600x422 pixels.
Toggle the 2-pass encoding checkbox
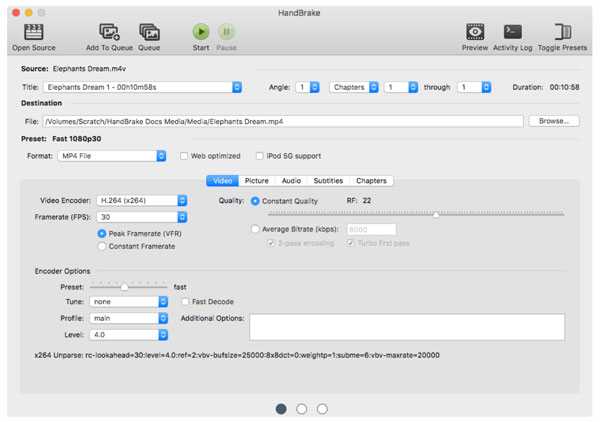click(x=271, y=243)
